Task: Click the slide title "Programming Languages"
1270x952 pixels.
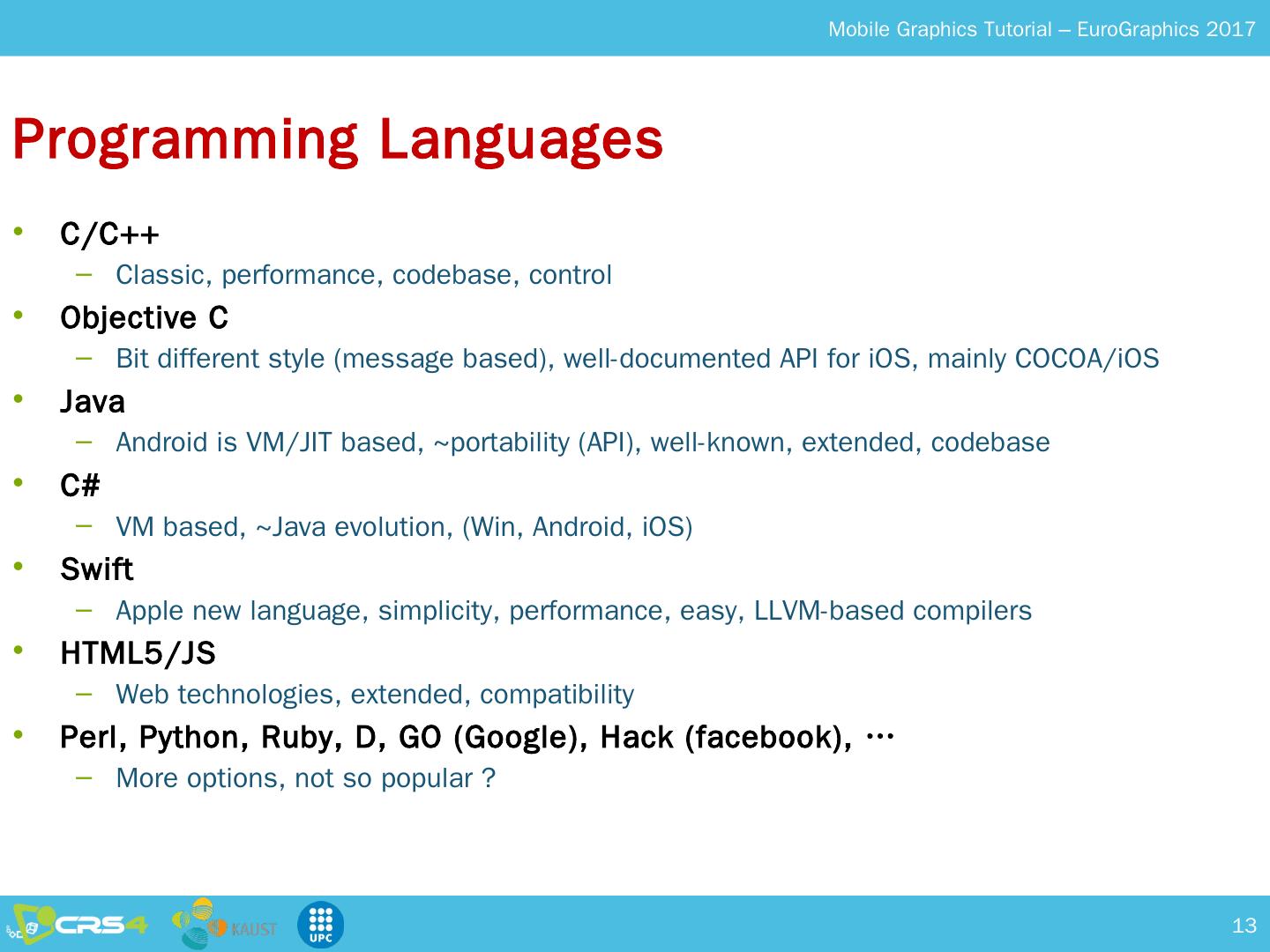Action: [338, 140]
